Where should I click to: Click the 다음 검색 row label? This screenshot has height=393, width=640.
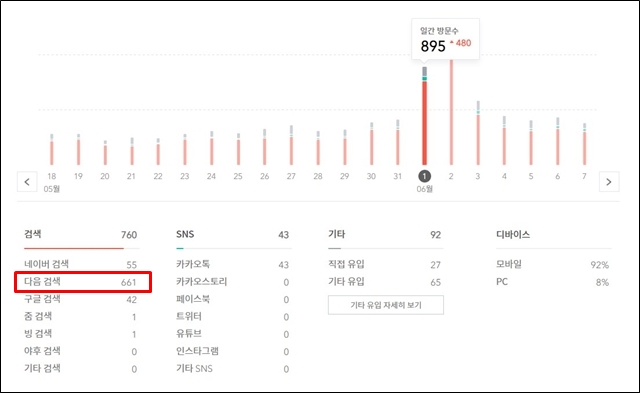(x=42, y=282)
